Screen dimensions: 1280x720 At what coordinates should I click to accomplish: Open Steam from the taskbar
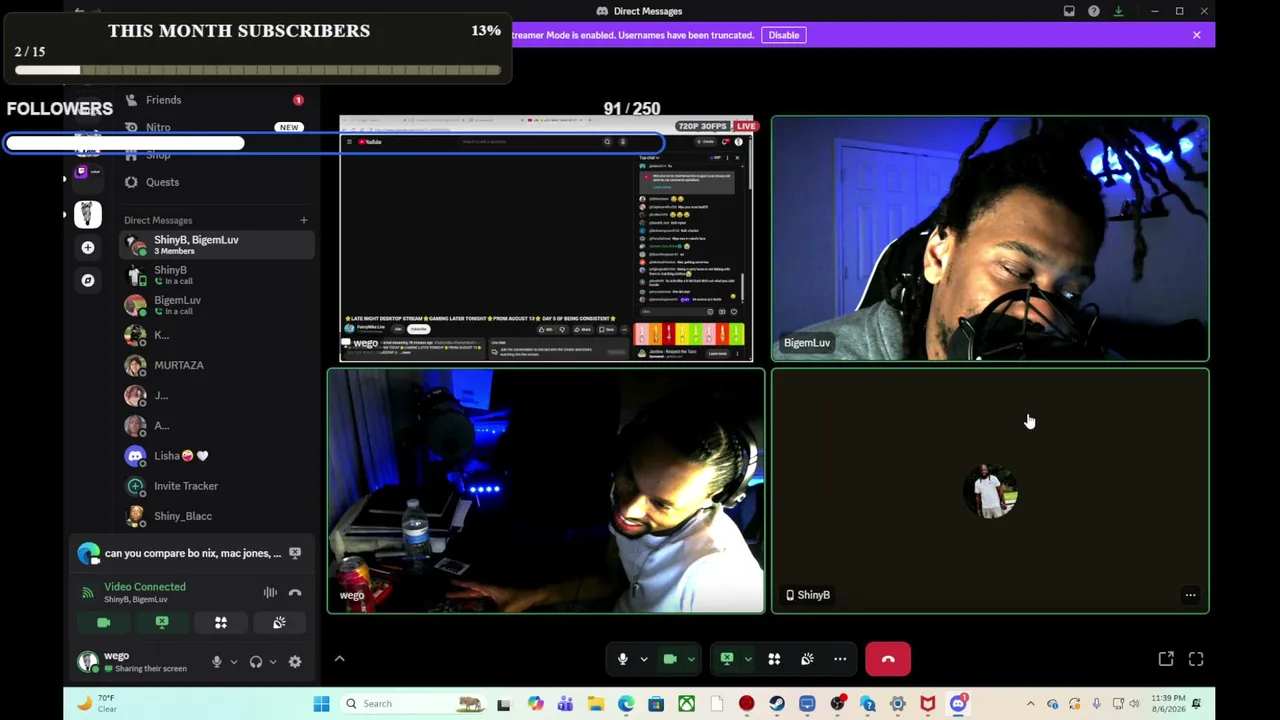pyautogui.click(x=777, y=704)
